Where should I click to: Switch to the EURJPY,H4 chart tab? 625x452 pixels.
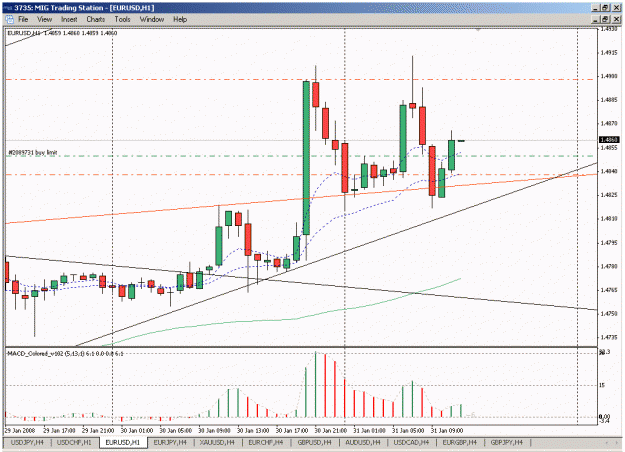pos(170,442)
